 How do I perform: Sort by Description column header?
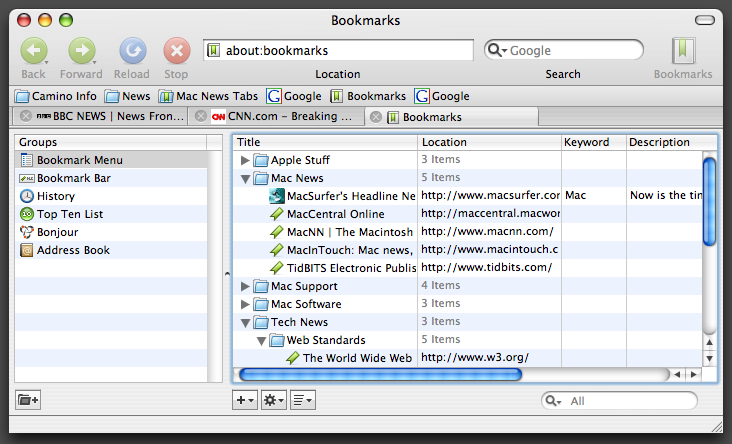click(671, 142)
